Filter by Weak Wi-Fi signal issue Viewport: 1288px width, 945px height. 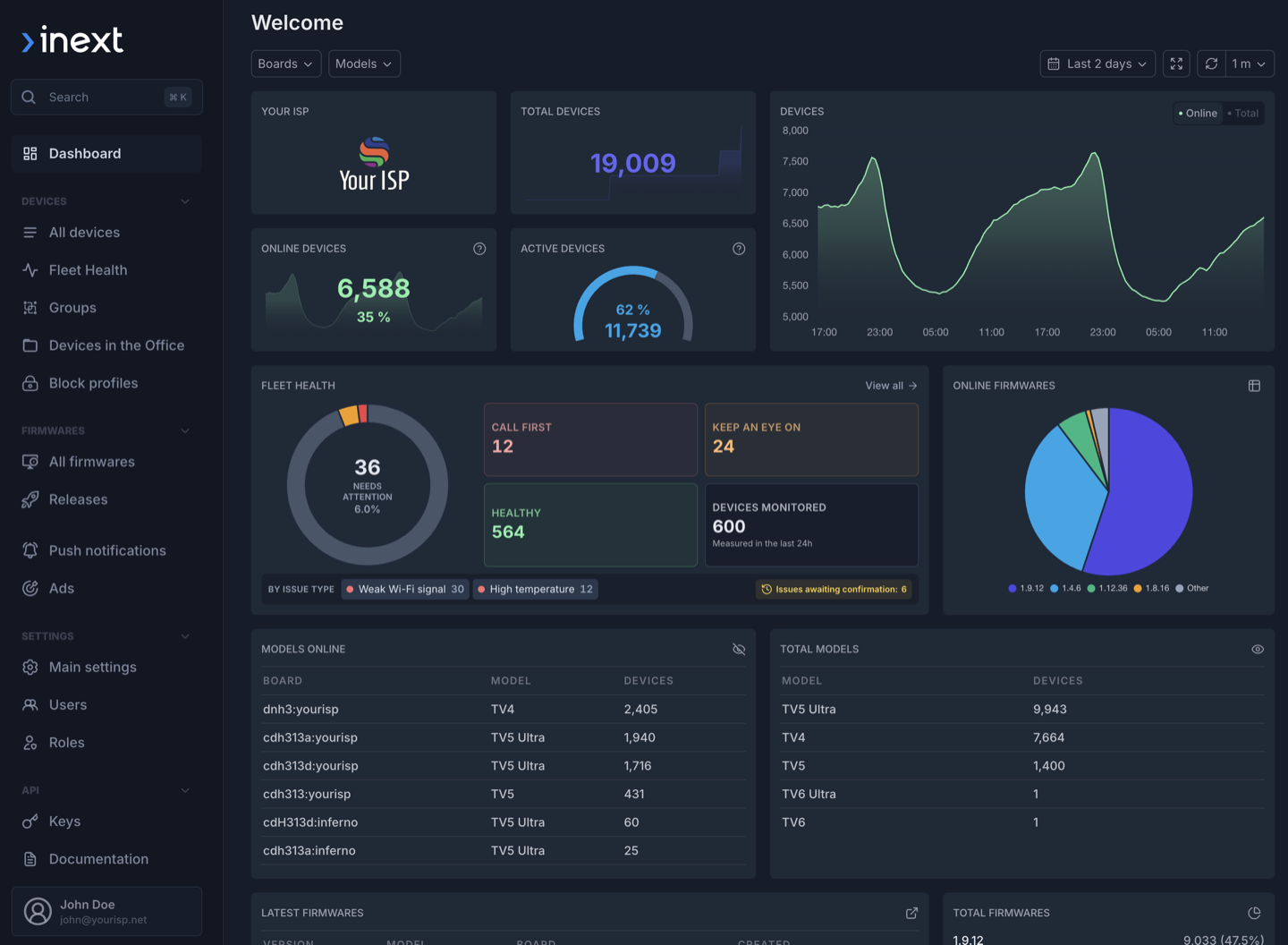pyautogui.click(x=405, y=589)
